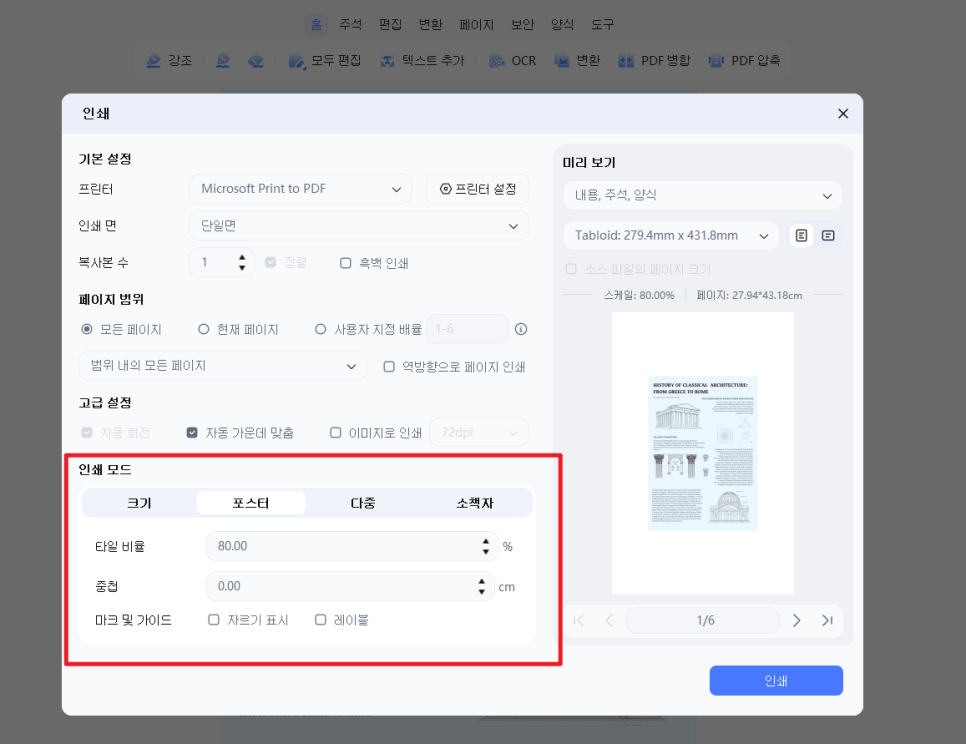
Task: Toggle auto rotate (자동 회전) checkbox
Action: pyautogui.click(x=87, y=433)
